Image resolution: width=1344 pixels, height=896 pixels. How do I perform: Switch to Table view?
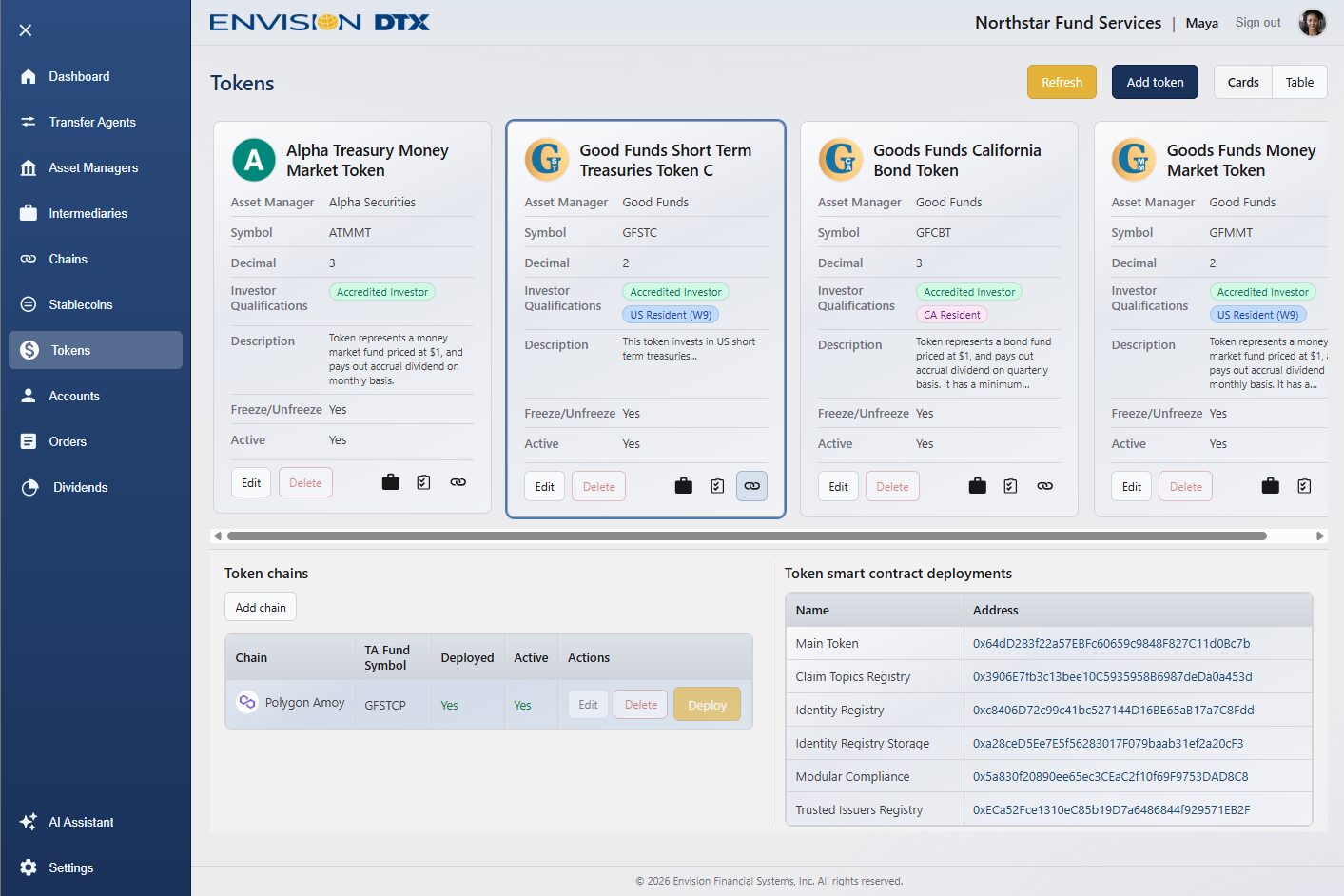pyautogui.click(x=1299, y=82)
